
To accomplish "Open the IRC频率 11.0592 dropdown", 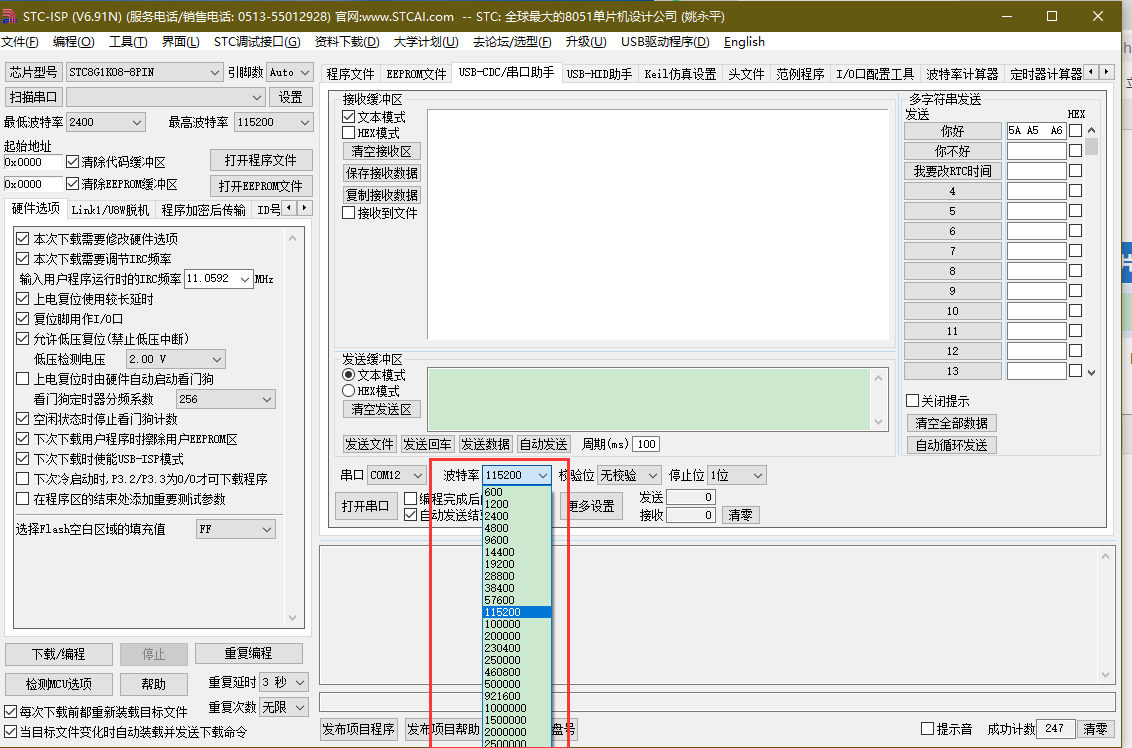I will pos(219,279).
